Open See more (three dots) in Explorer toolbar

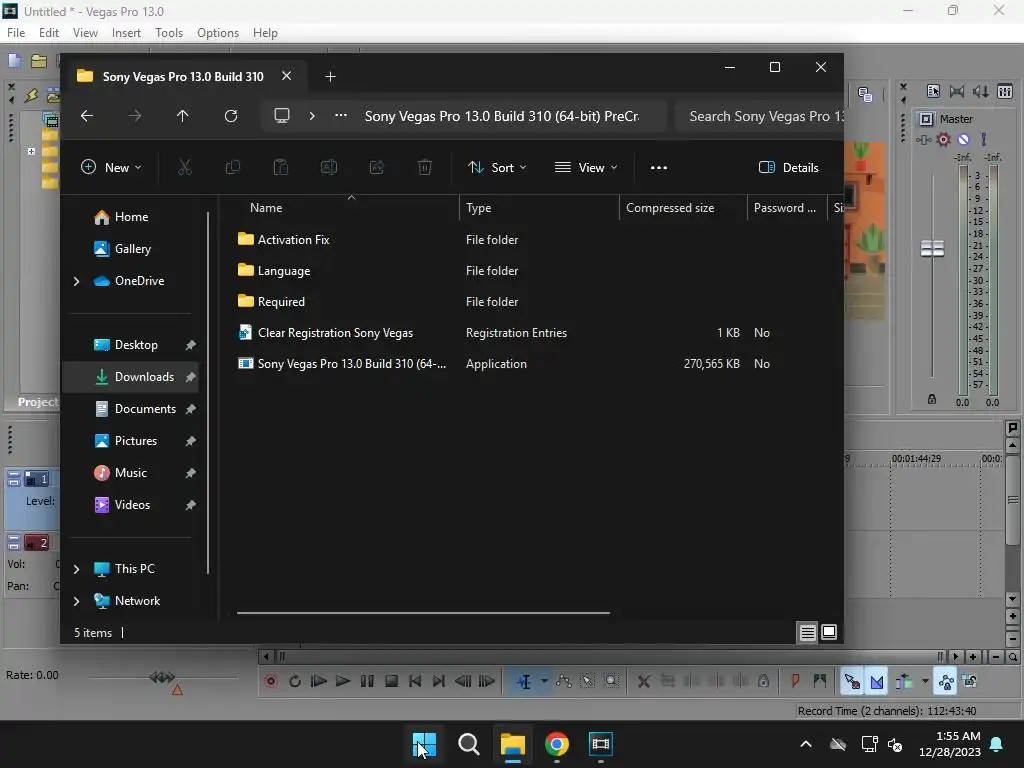(658, 168)
